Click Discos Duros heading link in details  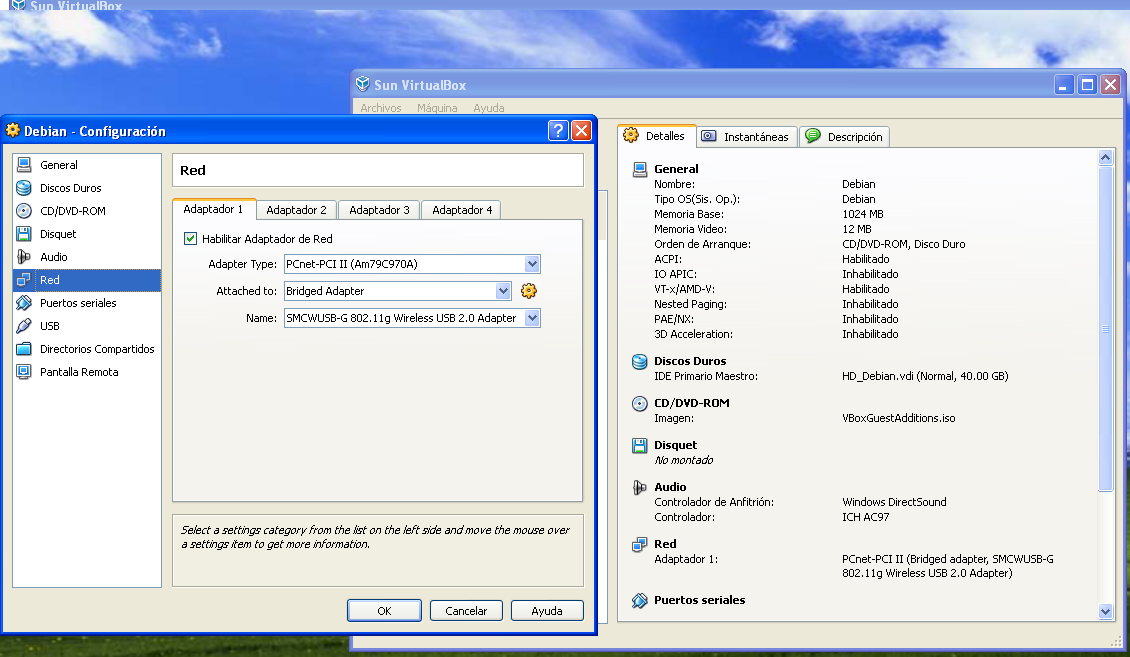[690, 362]
